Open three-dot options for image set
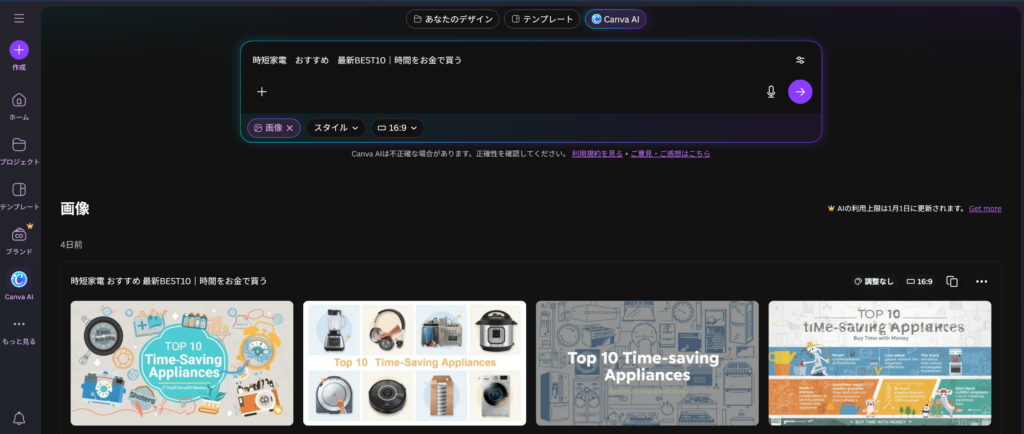The height and width of the screenshot is (434, 1024). pyautogui.click(x=981, y=281)
